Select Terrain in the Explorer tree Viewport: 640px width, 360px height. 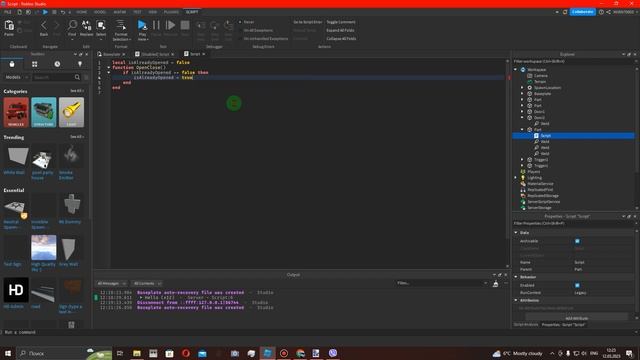[x=540, y=82]
